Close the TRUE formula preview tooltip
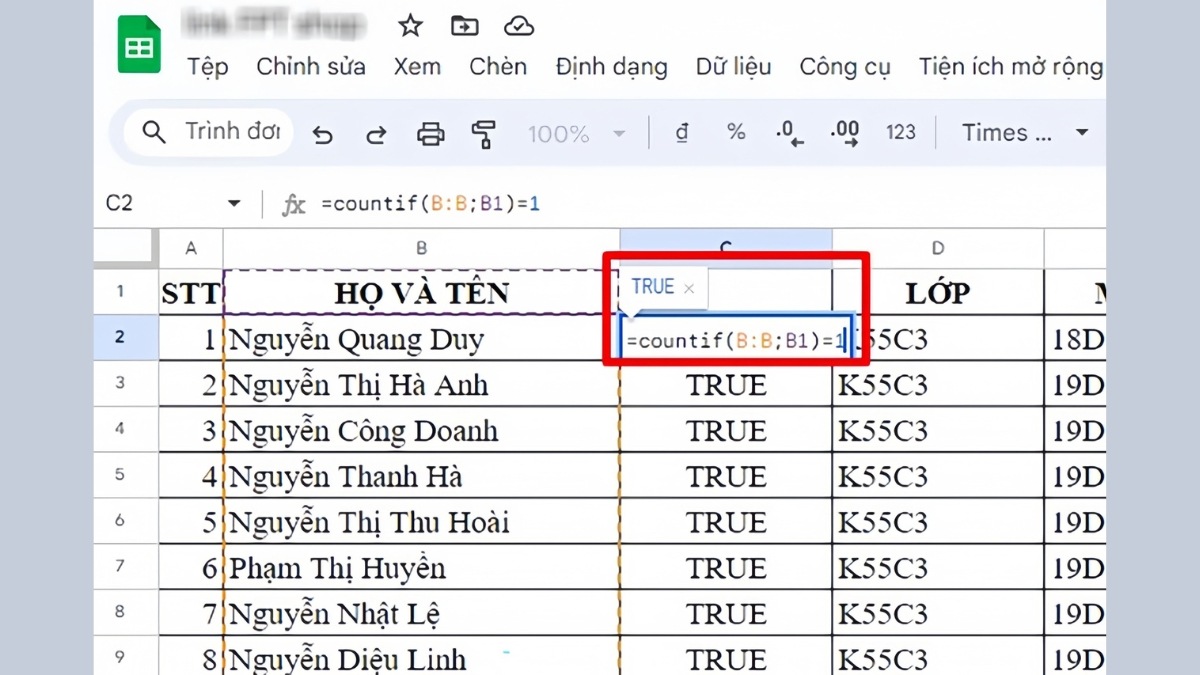 coord(688,288)
